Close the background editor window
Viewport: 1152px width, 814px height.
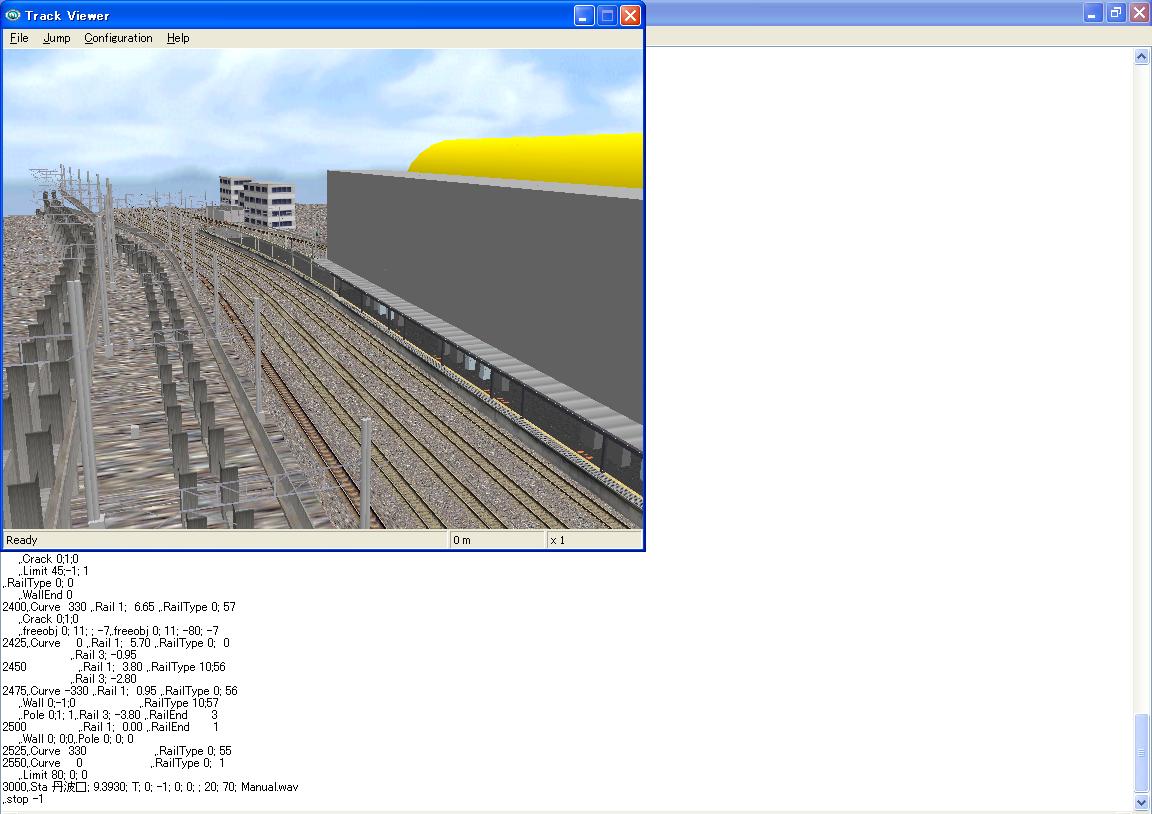point(1139,13)
